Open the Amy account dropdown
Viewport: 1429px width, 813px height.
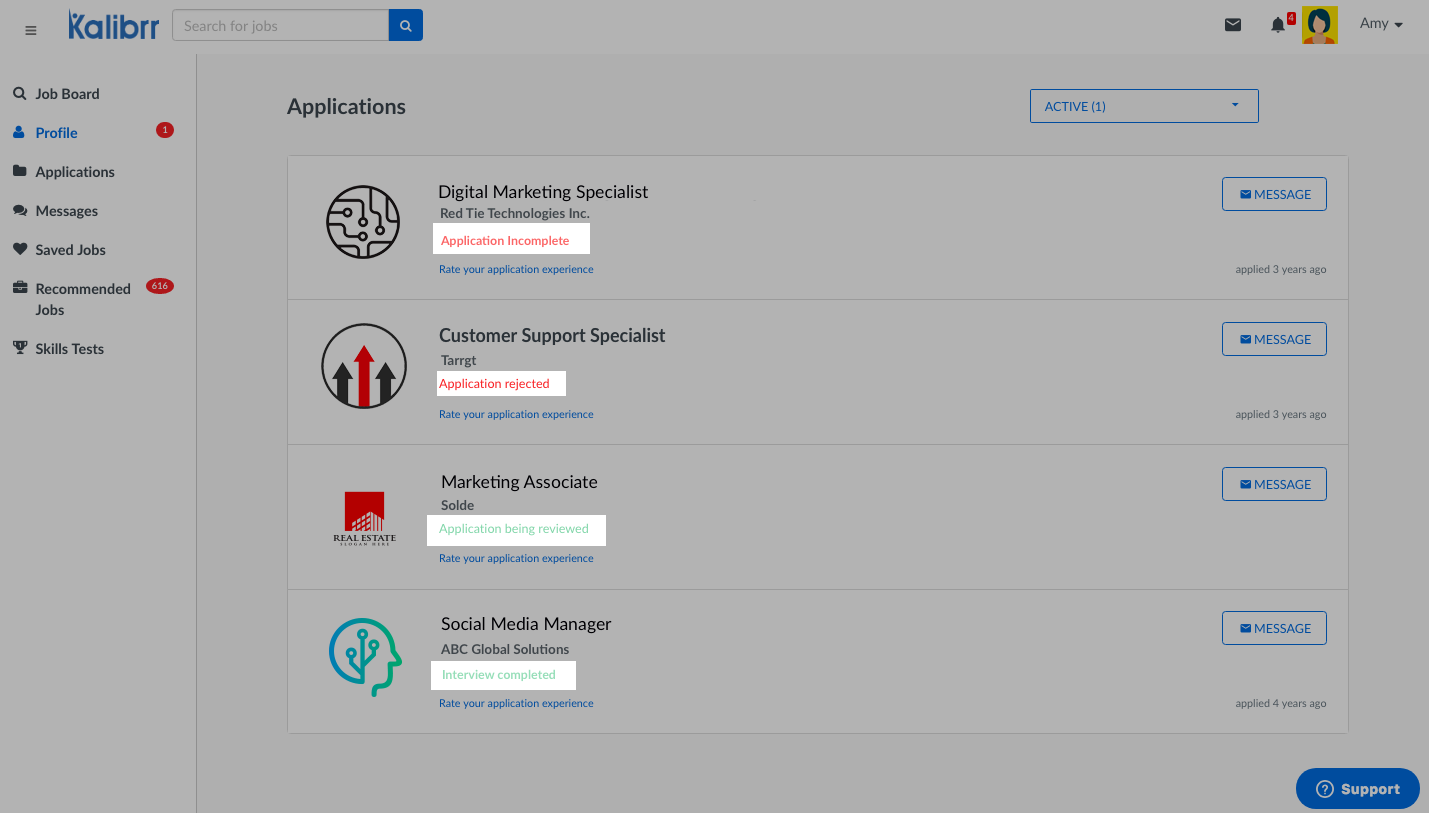[x=1381, y=24]
